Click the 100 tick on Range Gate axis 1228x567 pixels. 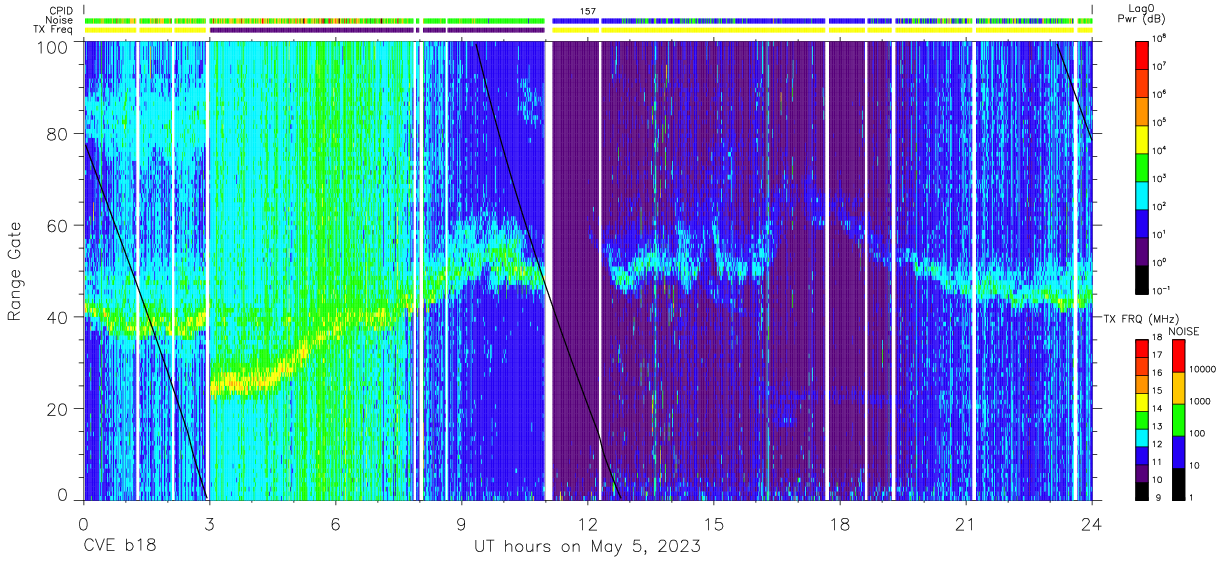[x=52, y=46]
